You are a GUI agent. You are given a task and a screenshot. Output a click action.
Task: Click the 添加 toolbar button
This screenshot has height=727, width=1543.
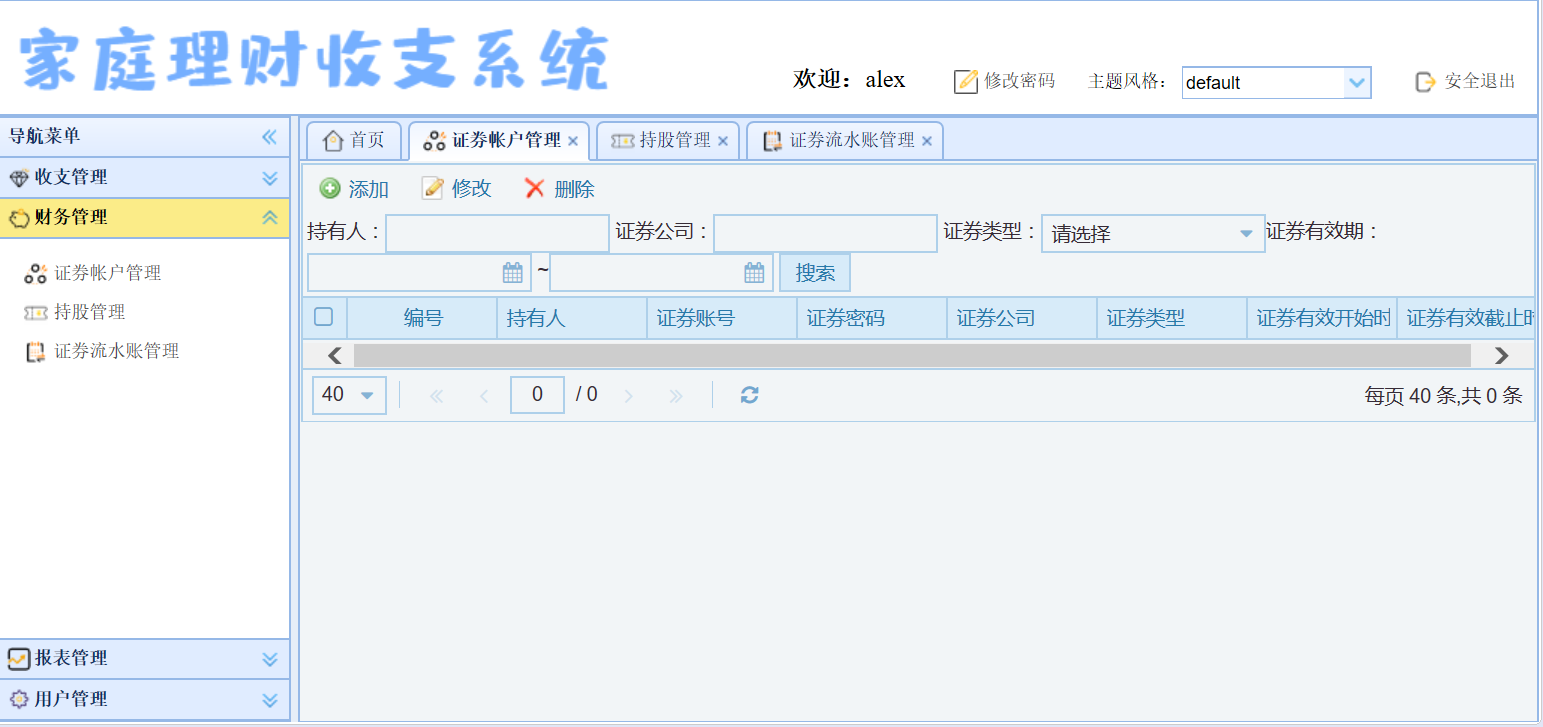(355, 189)
